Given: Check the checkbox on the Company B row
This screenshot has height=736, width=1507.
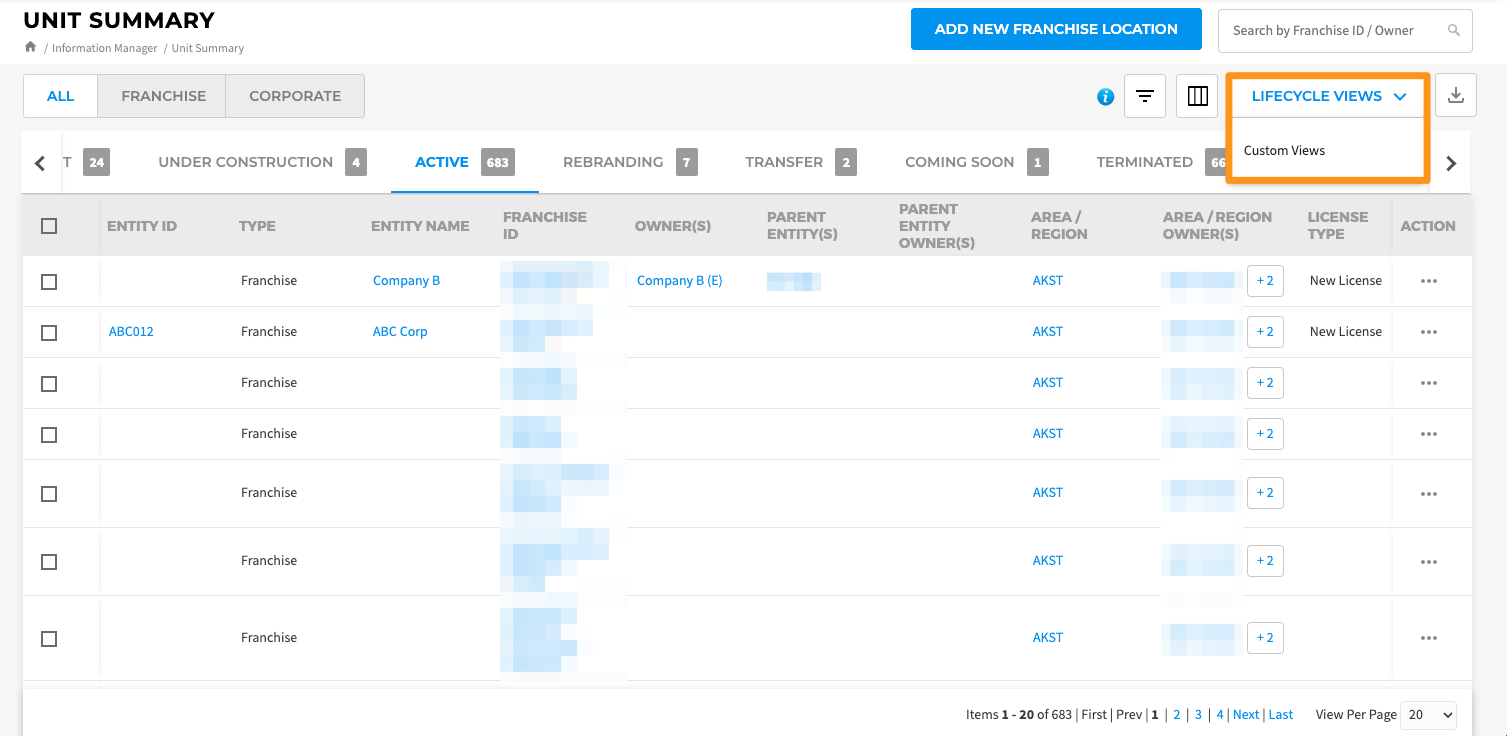Looking at the screenshot, I should pos(49,281).
